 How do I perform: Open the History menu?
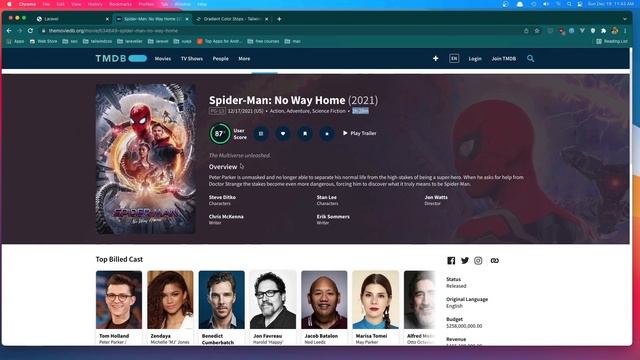[95, 4]
